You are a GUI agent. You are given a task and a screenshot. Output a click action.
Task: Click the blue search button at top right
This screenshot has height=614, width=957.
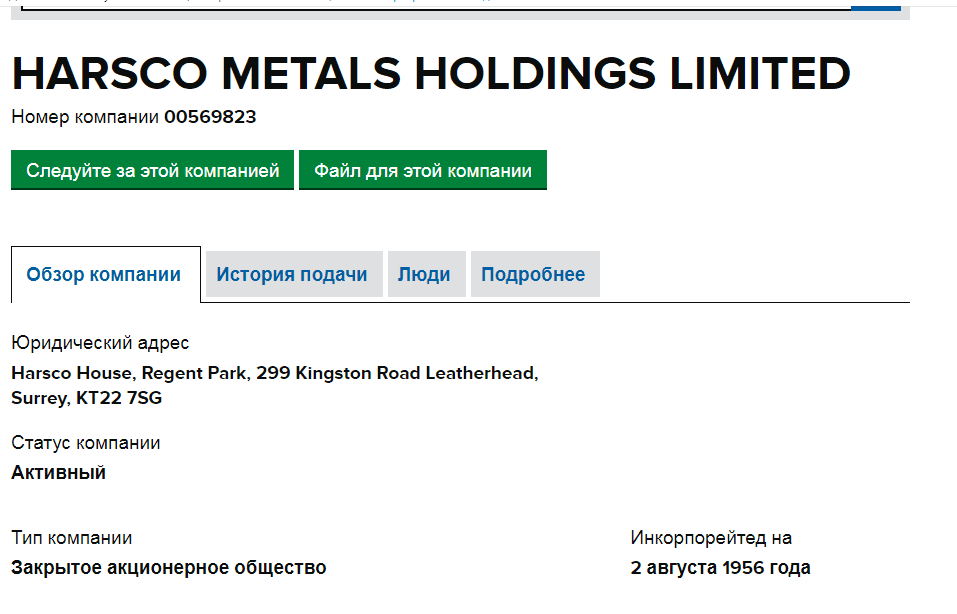876,4
